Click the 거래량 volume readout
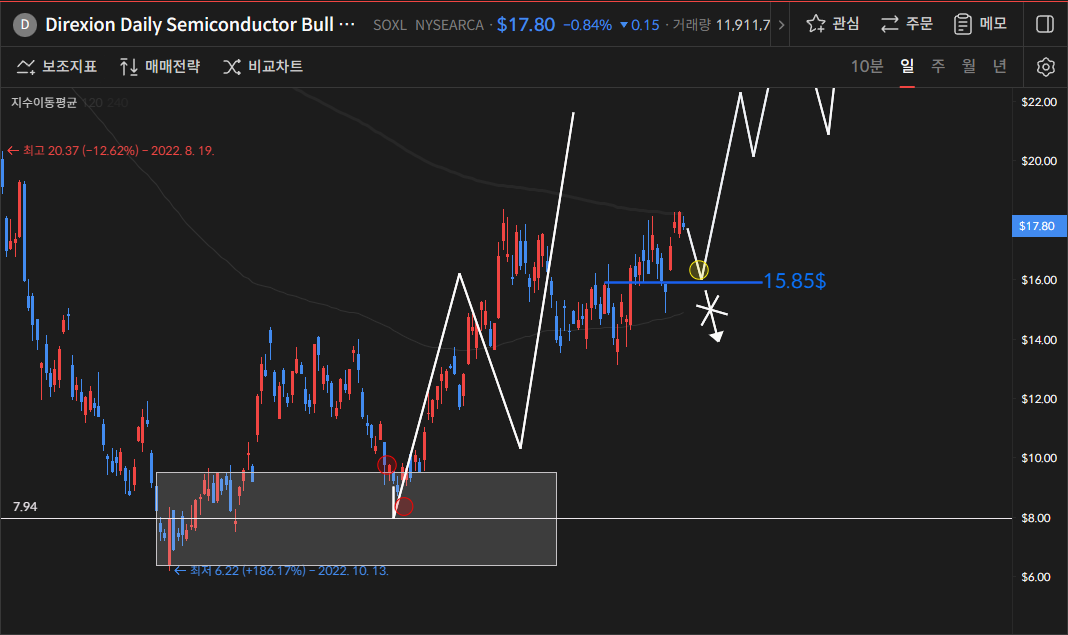This screenshot has width=1068, height=635. [x=721, y=25]
